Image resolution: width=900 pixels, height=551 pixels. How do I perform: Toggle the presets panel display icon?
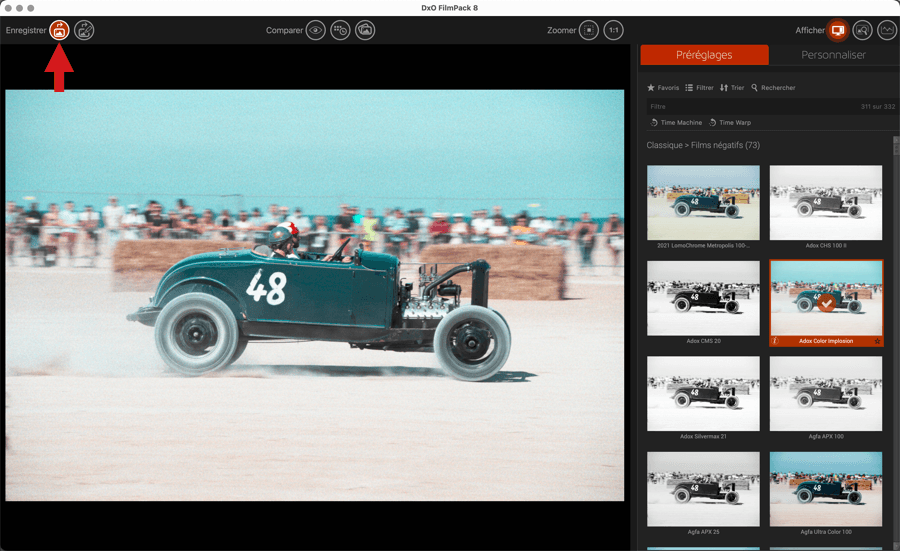(x=837, y=31)
